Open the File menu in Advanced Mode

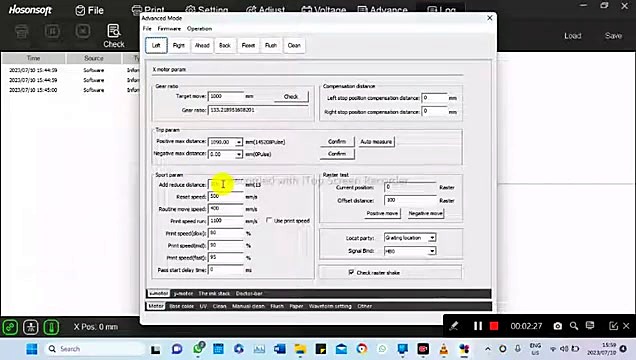coord(147,29)
